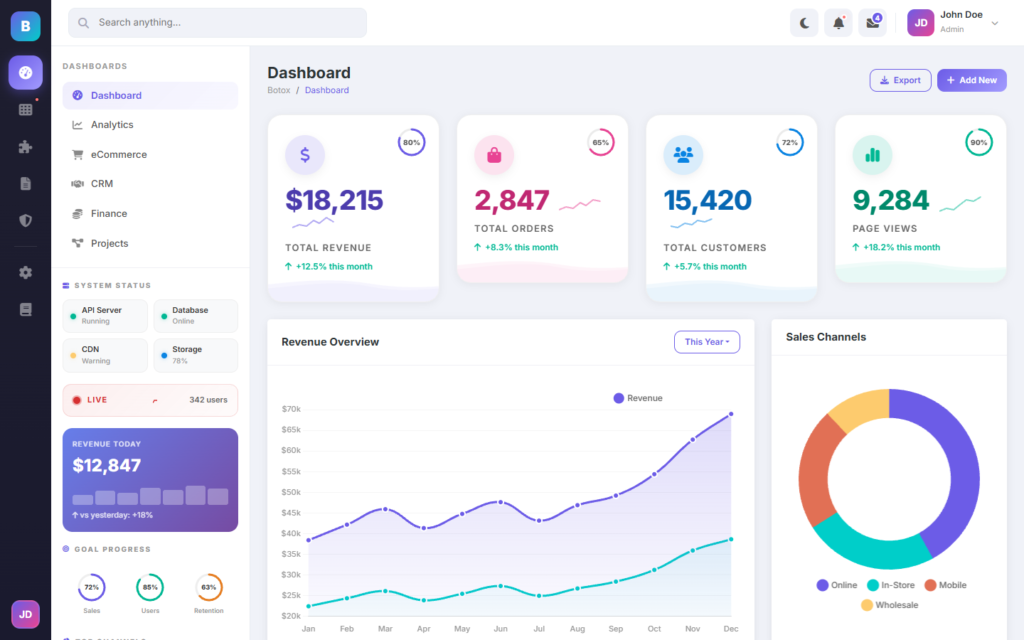Focus the 'Search anything...' field
This screenshot has width=1024, height=640.
coord(217,23)
